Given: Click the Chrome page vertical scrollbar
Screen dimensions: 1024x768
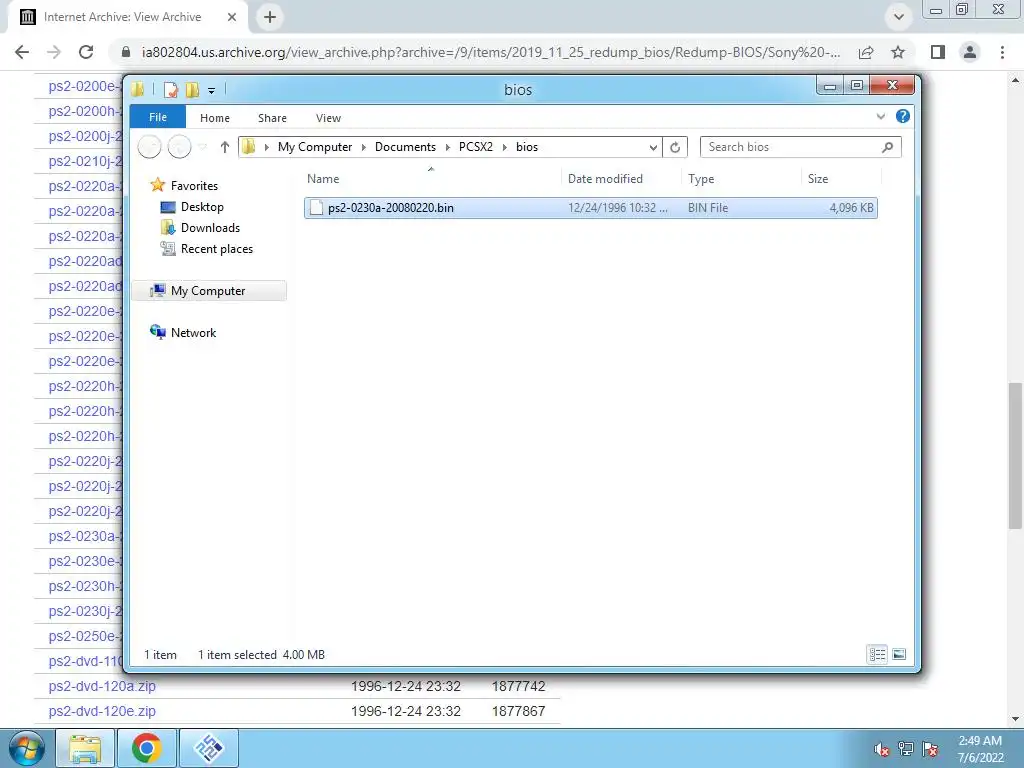Looking at the screenshot, I should (1015, 455).
